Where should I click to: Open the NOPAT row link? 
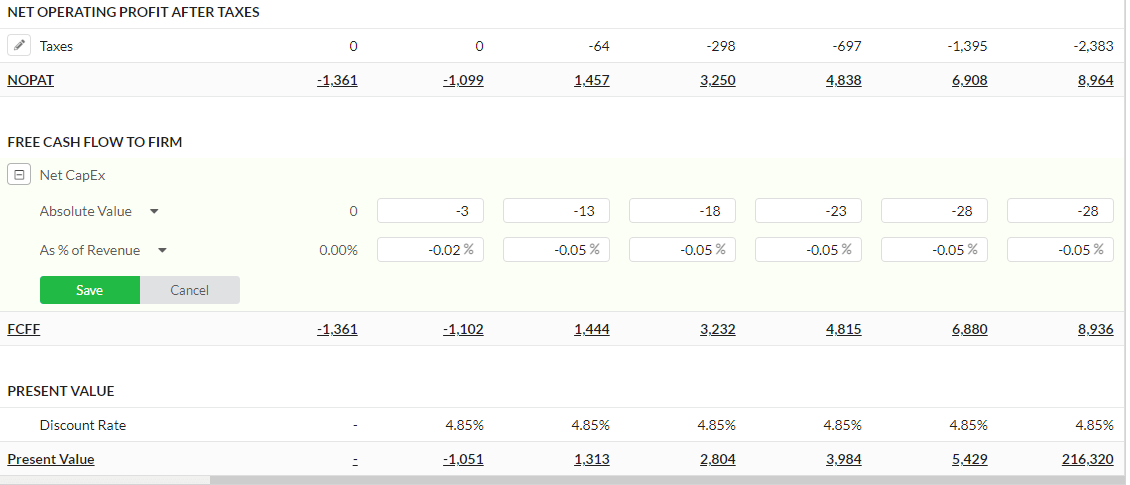tap(30, 80)
